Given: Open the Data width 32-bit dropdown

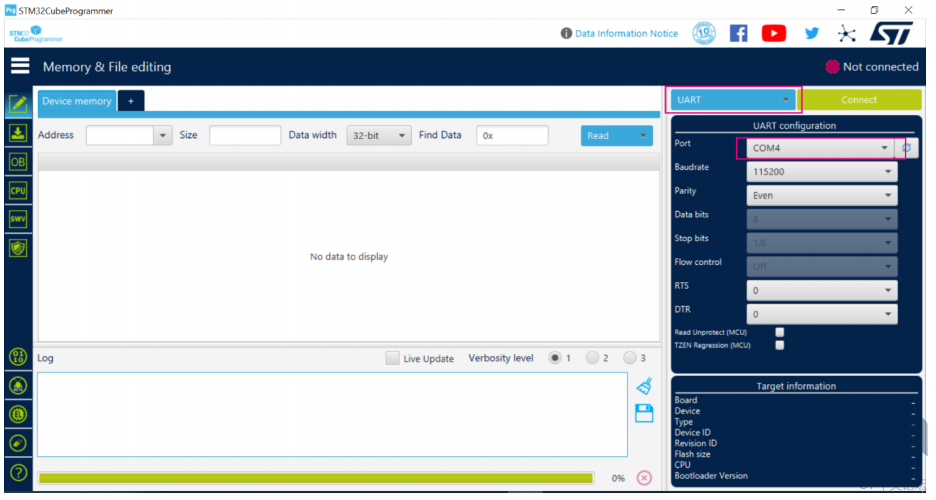Looking at the screenshot, I should coord(379,135).
